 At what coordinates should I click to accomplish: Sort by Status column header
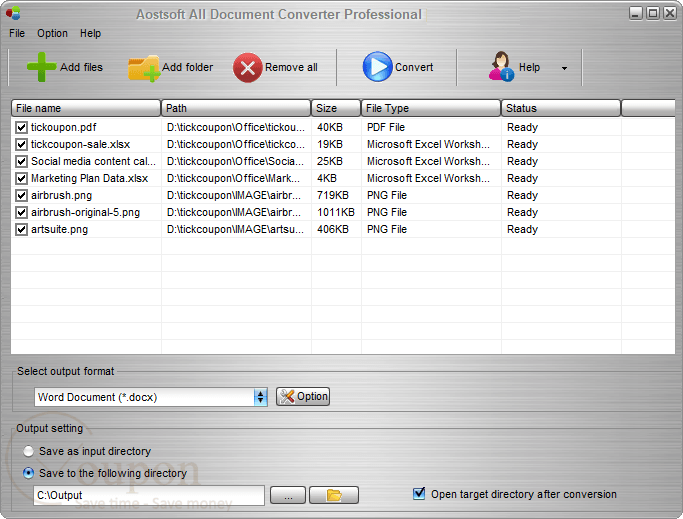(561, 108)
